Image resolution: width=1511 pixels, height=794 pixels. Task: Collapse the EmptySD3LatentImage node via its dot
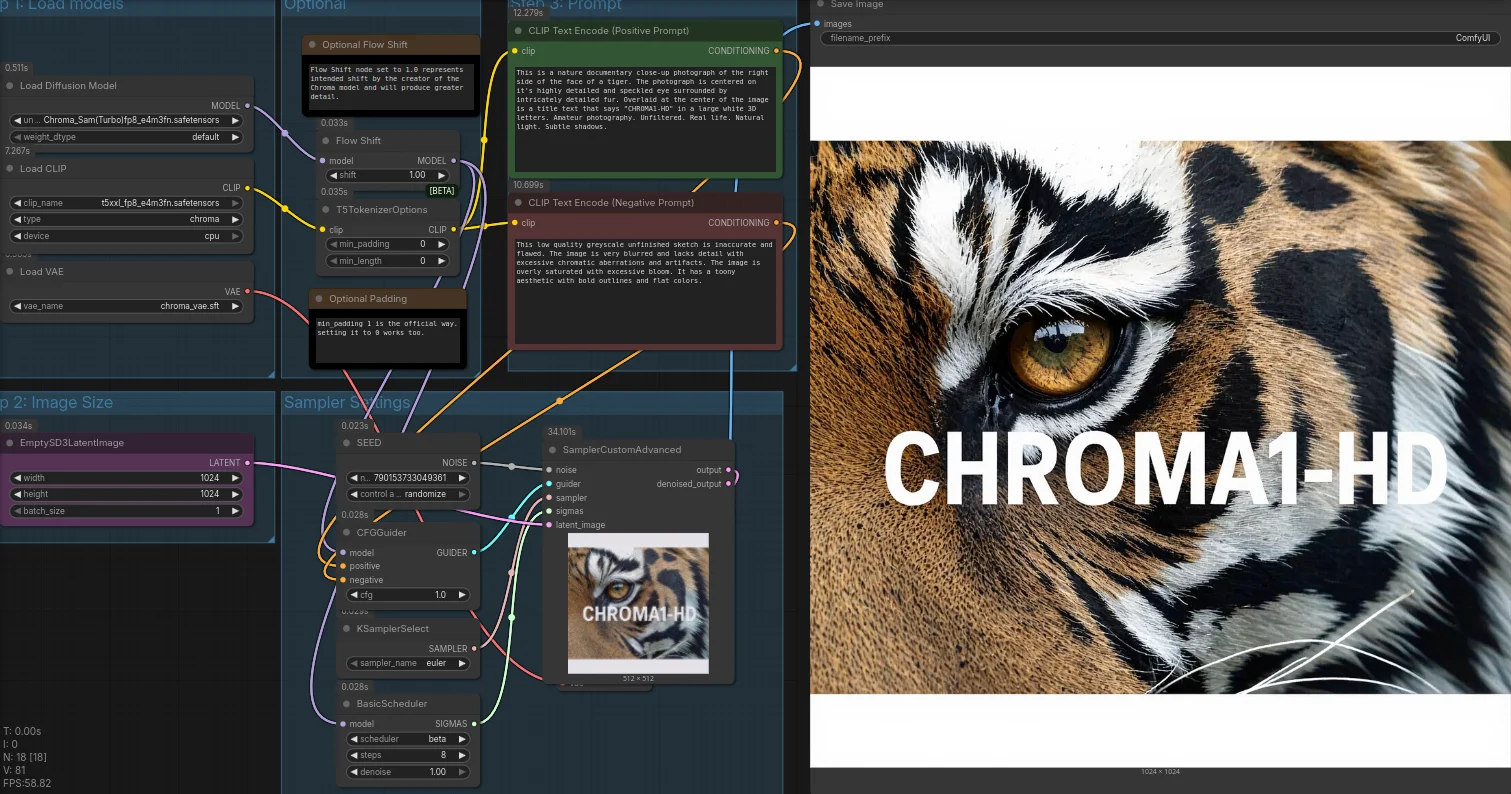point(10,443)
